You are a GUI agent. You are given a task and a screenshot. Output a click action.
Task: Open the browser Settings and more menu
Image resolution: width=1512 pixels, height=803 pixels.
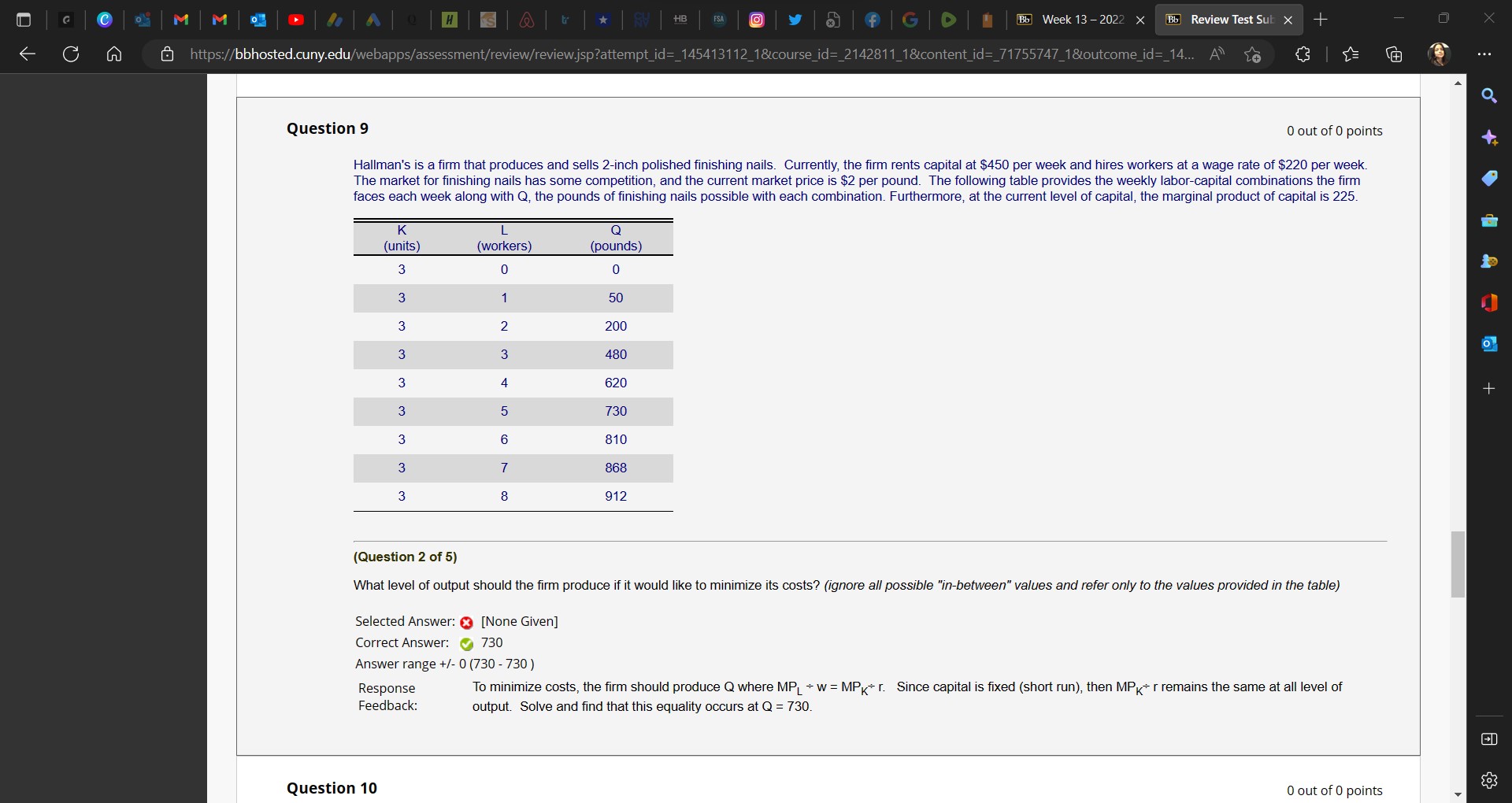tap(1485, 54)
